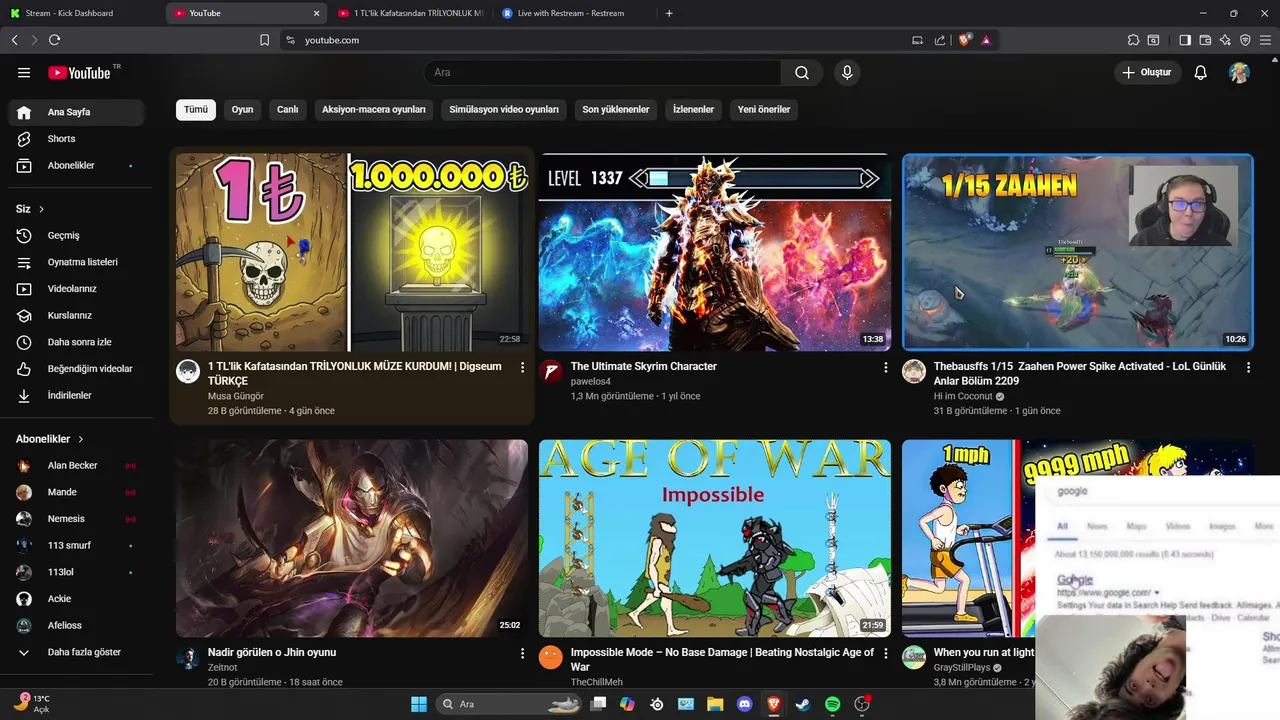This screenshot has height=720, width=1280.
Task: Start voice search with the microphone icon
Action: point(847,72)
